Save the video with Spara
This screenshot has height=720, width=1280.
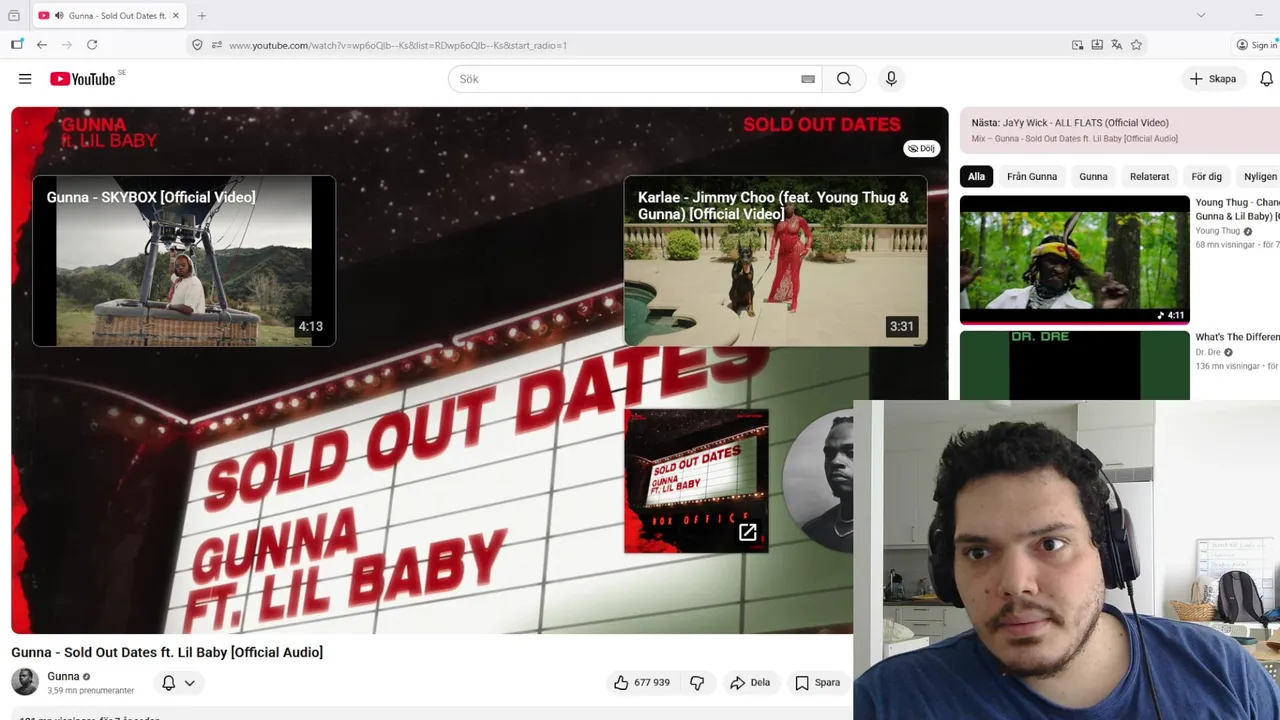(x=817, y=683)
